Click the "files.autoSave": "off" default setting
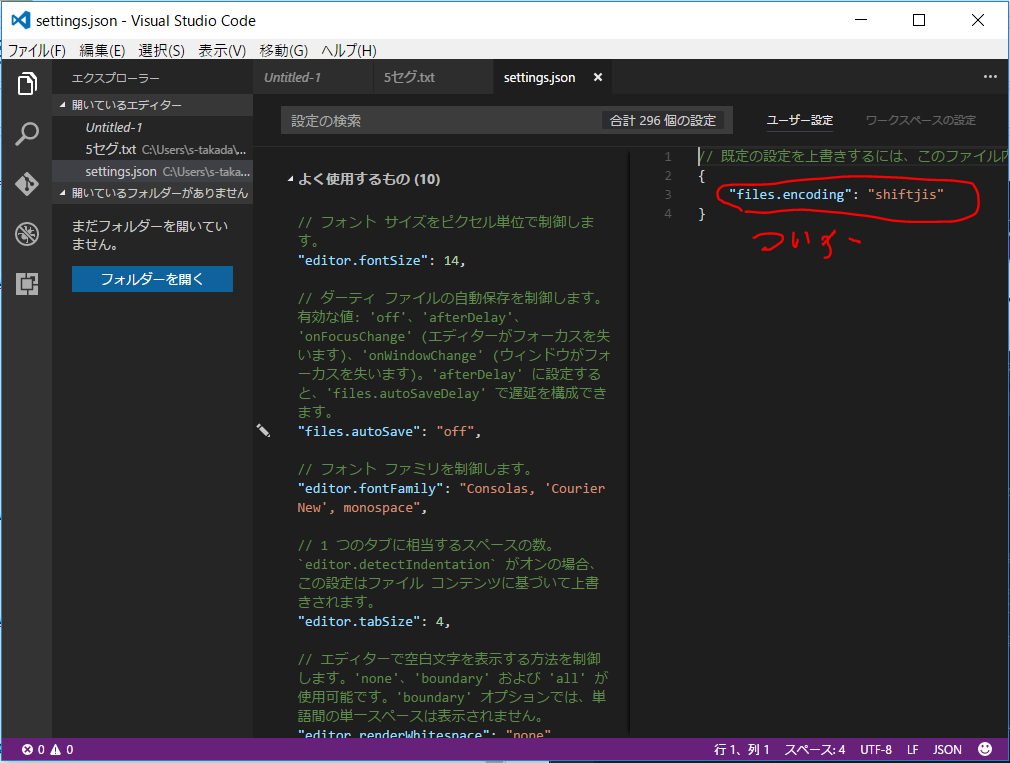Screen dimensions: 1010x763 [389, 431]
